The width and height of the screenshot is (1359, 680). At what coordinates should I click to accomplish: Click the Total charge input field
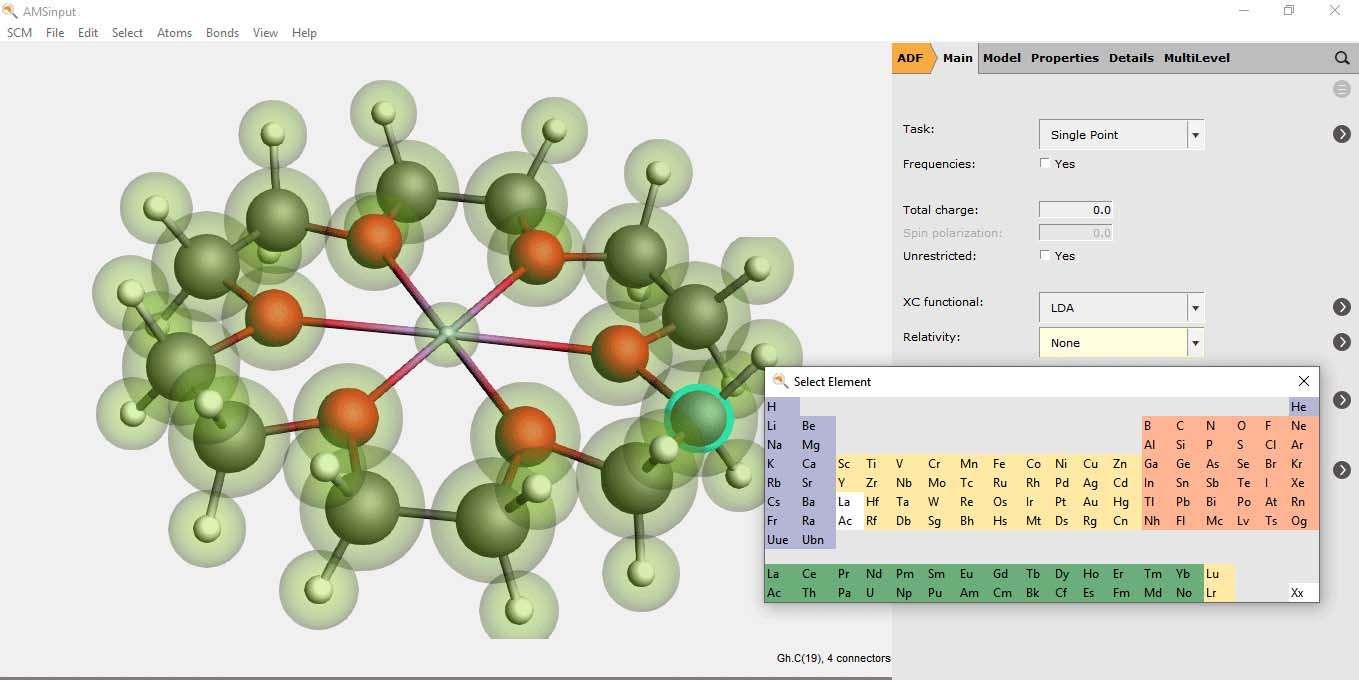1076,210
